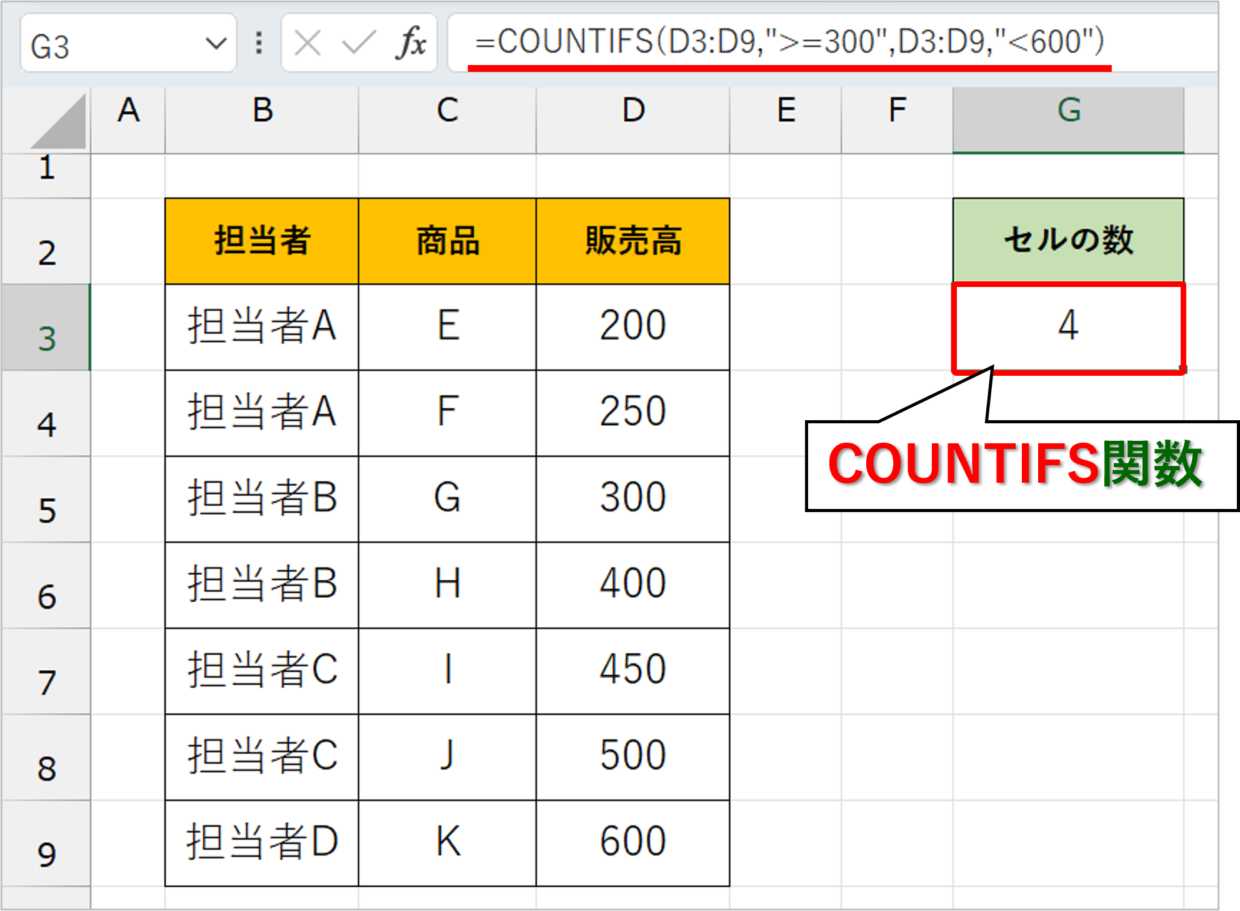
Task: Click the 担当者 header cell
Action: click(262, 241)
